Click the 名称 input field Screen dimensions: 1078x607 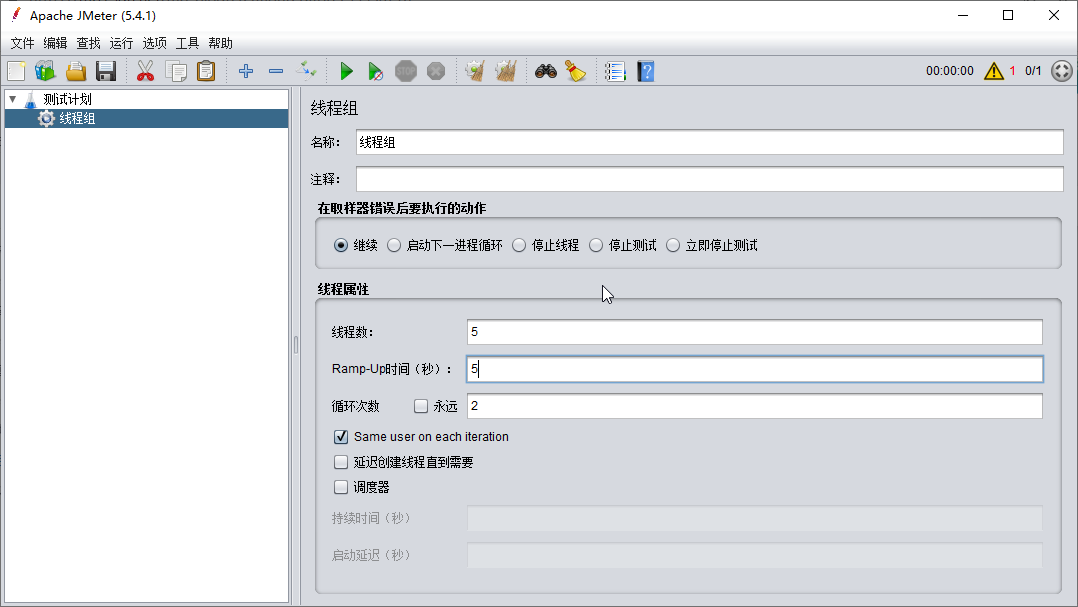point(710,142)
